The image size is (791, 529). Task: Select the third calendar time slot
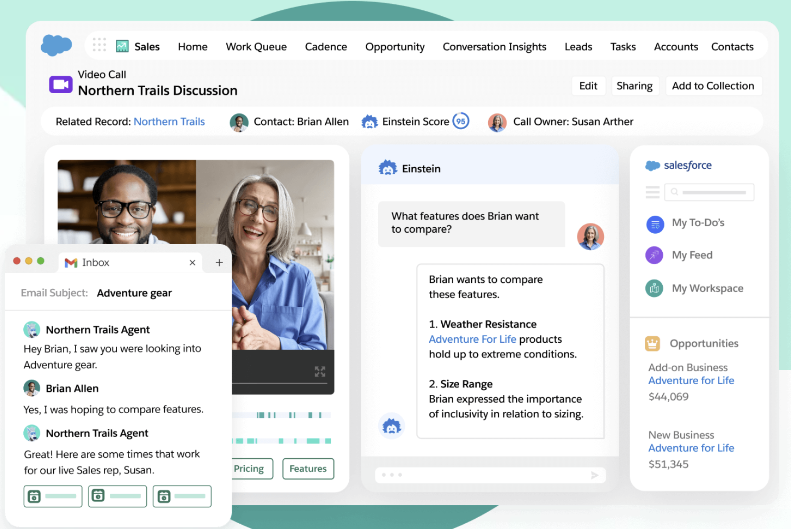click(182, 496)
